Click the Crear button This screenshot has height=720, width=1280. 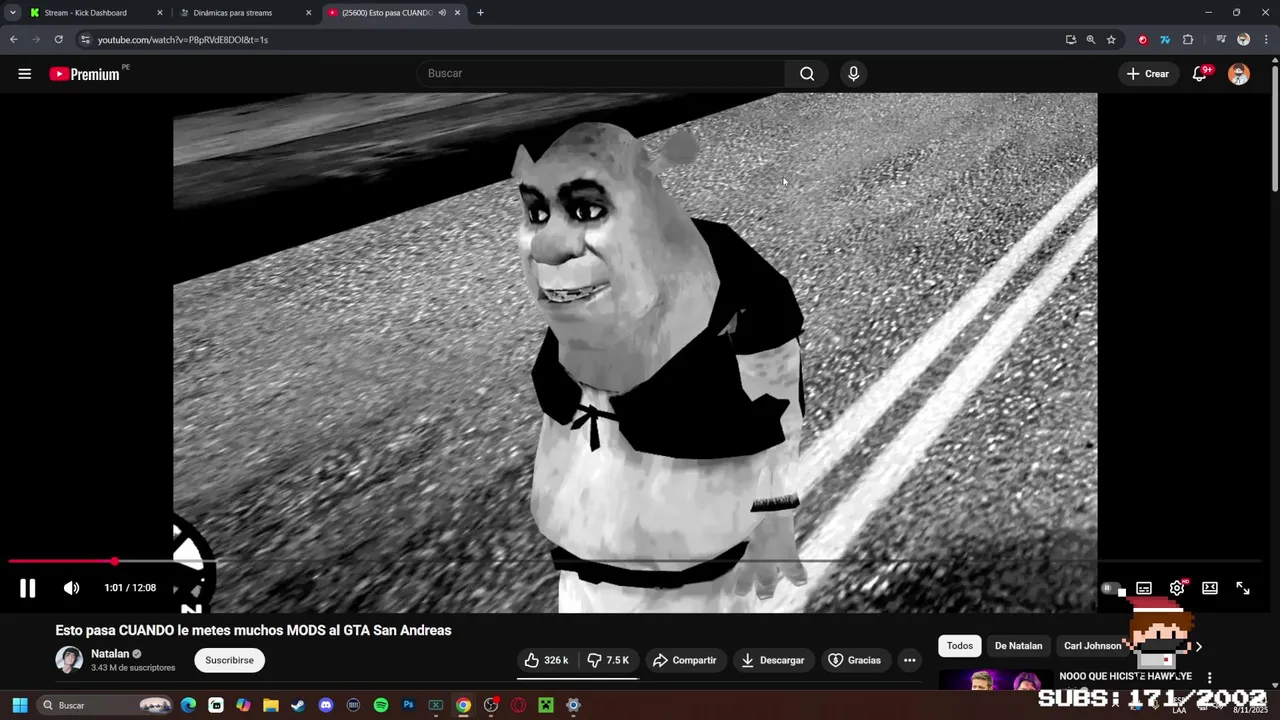1148,74
